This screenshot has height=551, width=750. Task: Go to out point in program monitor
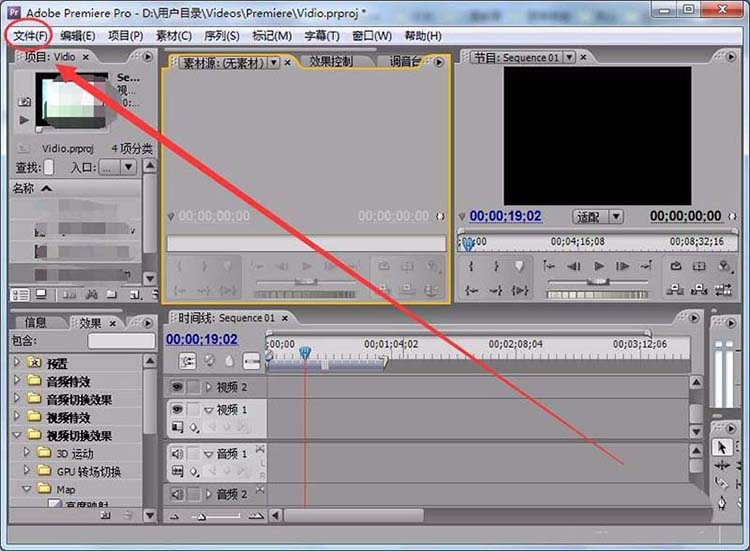pos(646,266)
